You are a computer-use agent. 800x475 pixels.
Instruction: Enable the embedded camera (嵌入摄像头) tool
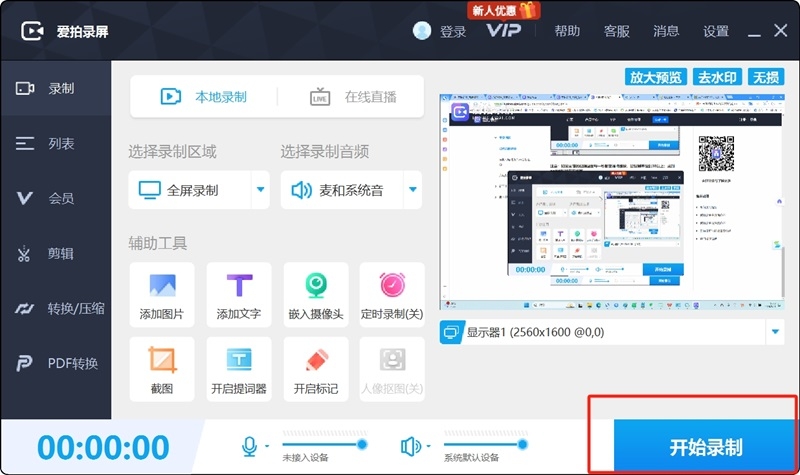coord(316,294)
